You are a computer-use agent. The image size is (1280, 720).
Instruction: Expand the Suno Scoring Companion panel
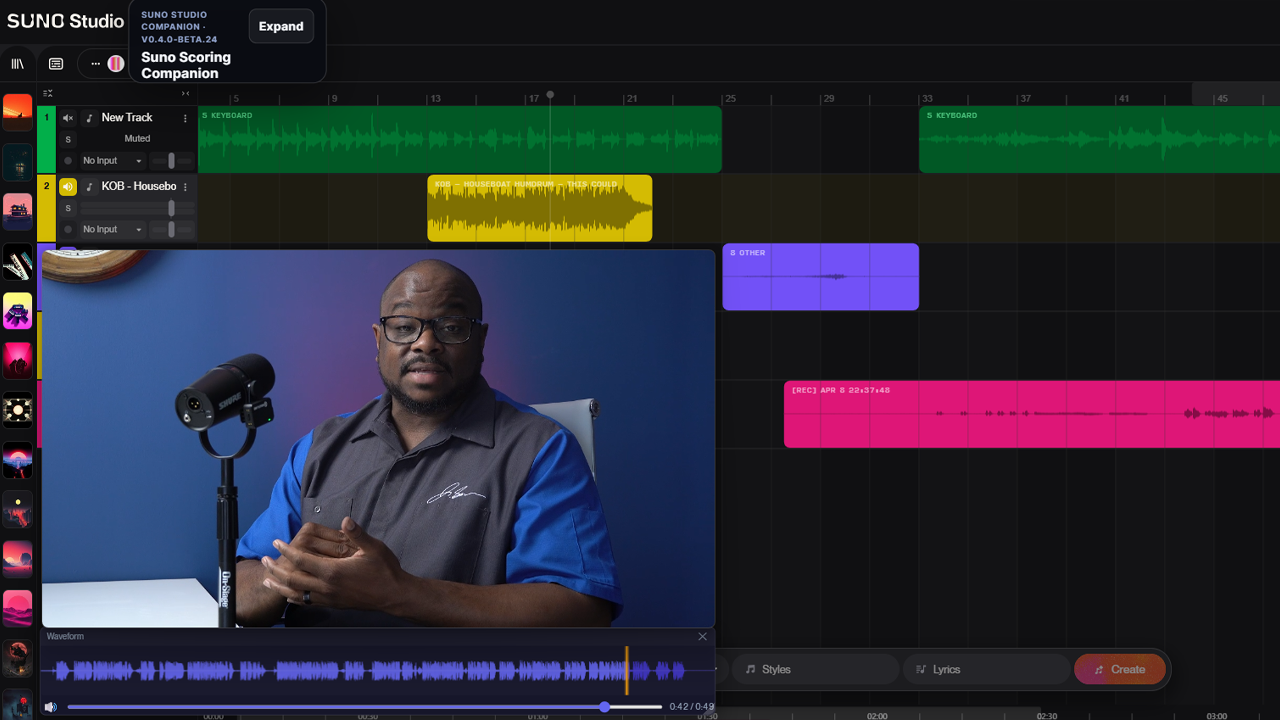pyautogui.click(x=281, y=27)
